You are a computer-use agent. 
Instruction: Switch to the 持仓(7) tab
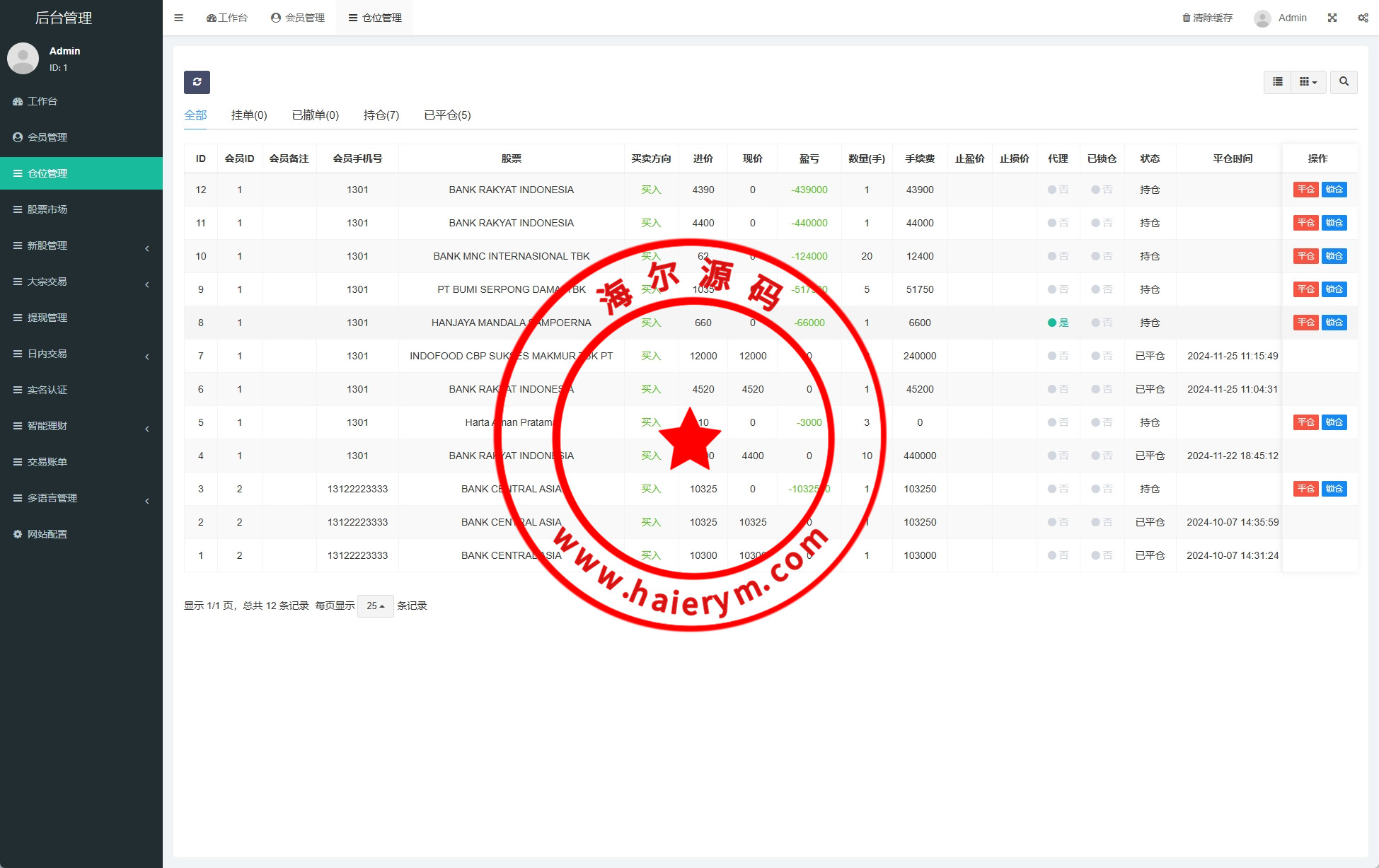(381, 115)
